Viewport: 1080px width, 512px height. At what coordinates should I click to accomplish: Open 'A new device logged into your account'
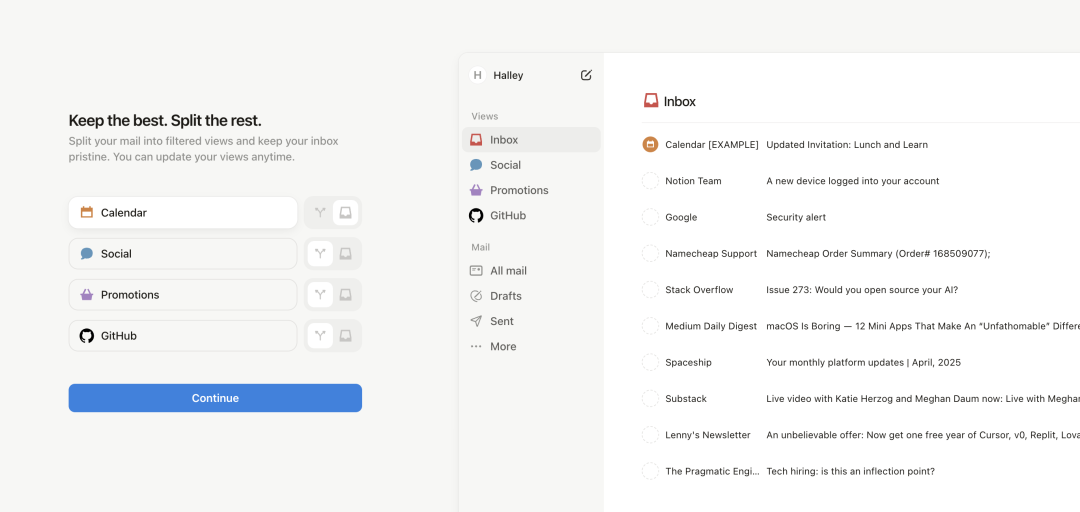coord(853,181)
